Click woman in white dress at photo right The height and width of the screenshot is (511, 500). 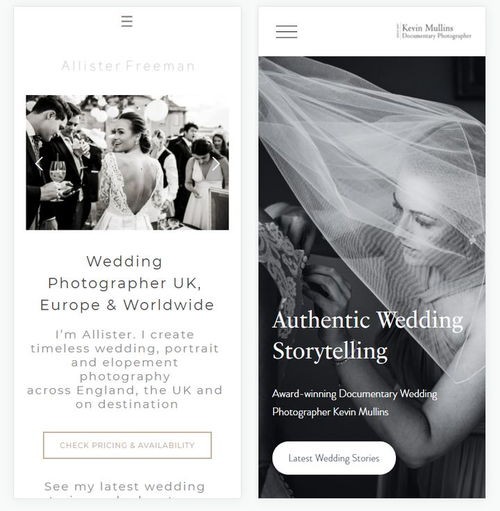click(x=202, y=183)
